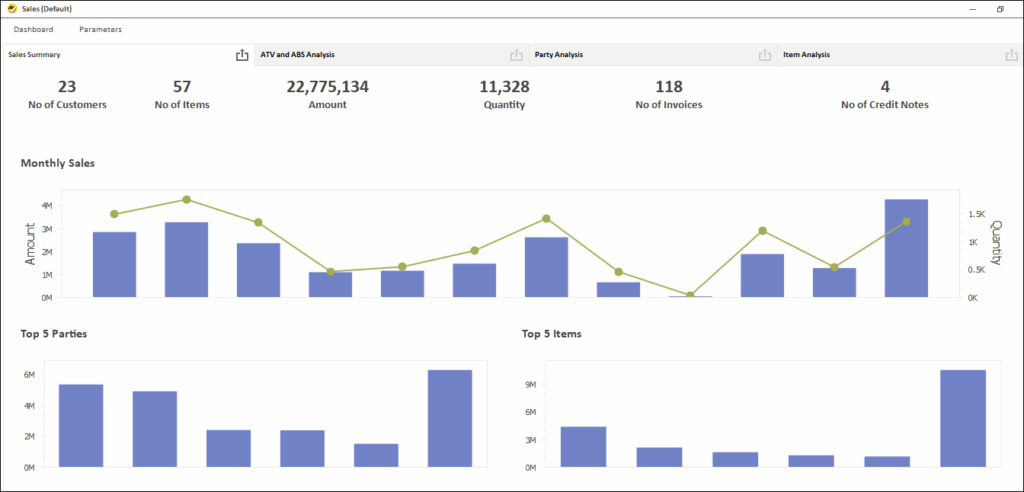Click the highest quantity line point in Monthly Sales
The width and height of the screenshot is (1024, 492).
[186, 200]
